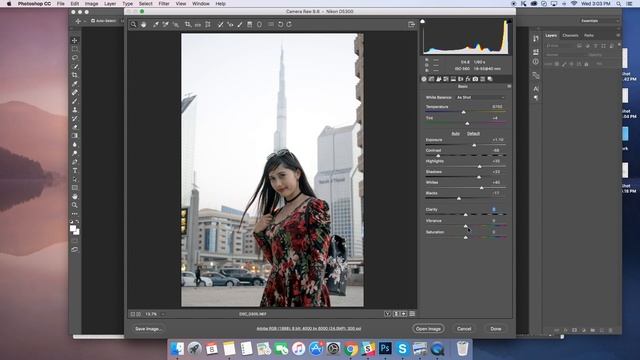
Task: Open Essentials workspace dropdown in Photoshop
Action: point(599,20)
